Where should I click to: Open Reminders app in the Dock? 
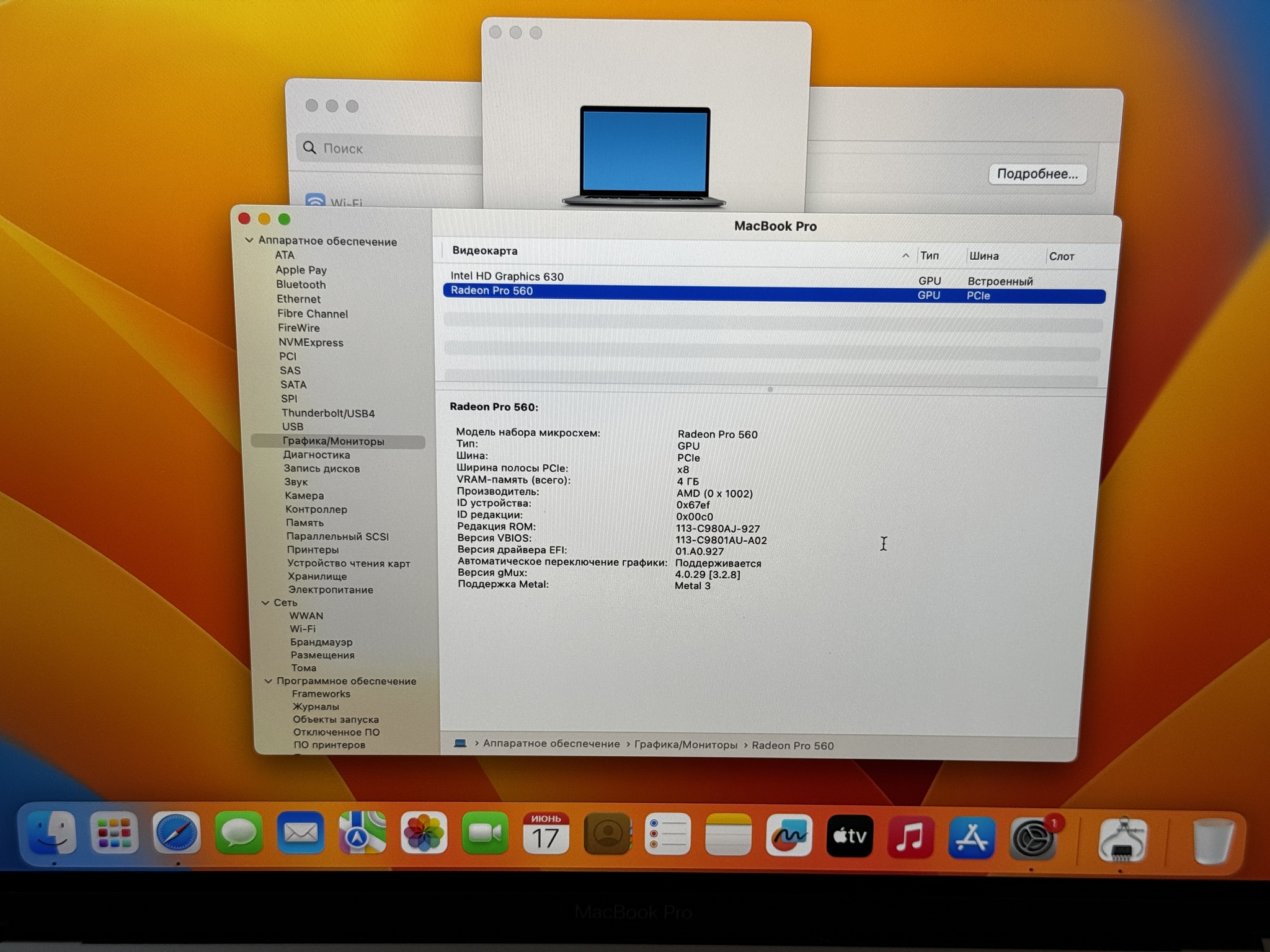coord(668,834)
